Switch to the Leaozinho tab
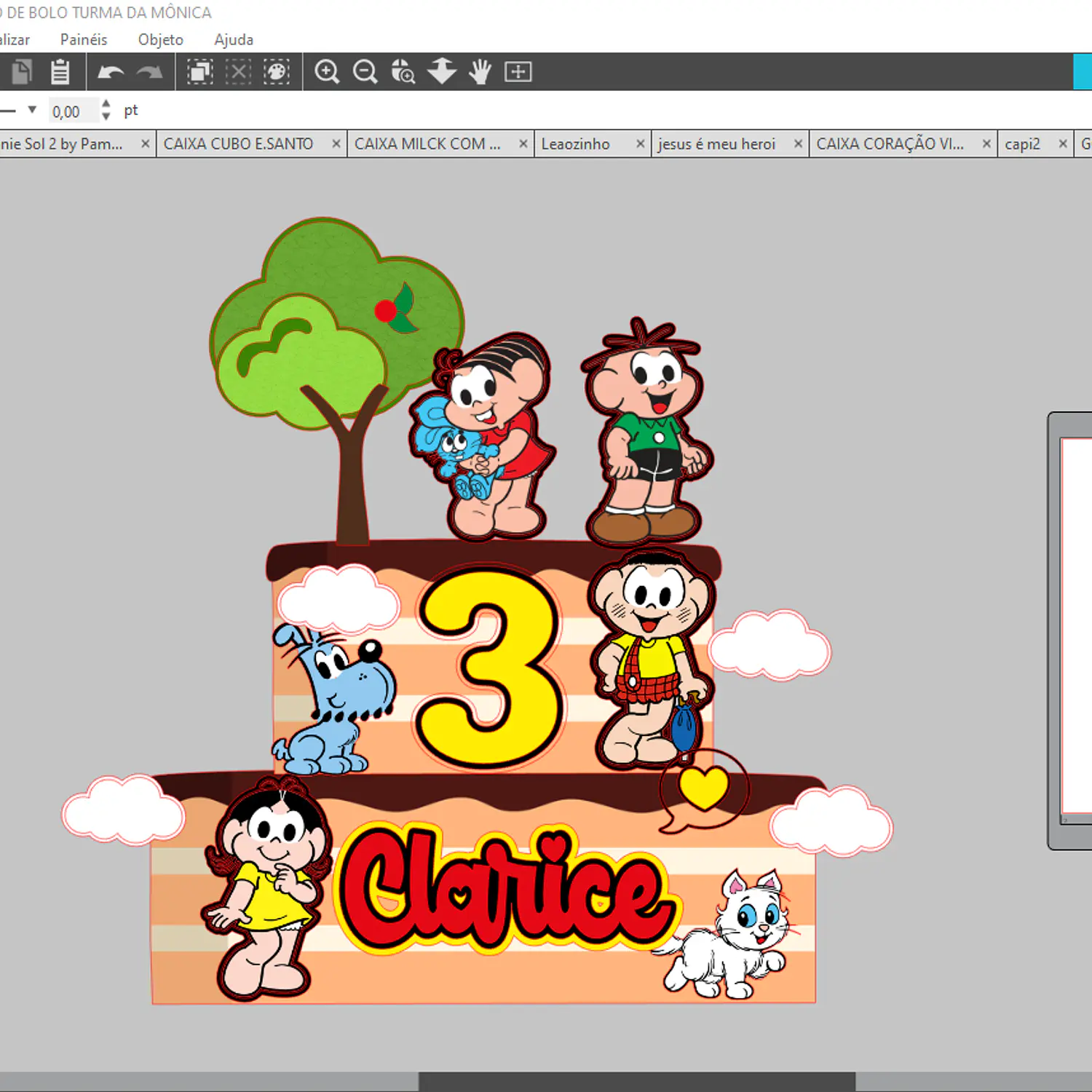This screenshot has width=1092, height=1092. click(x=592, y=144)
